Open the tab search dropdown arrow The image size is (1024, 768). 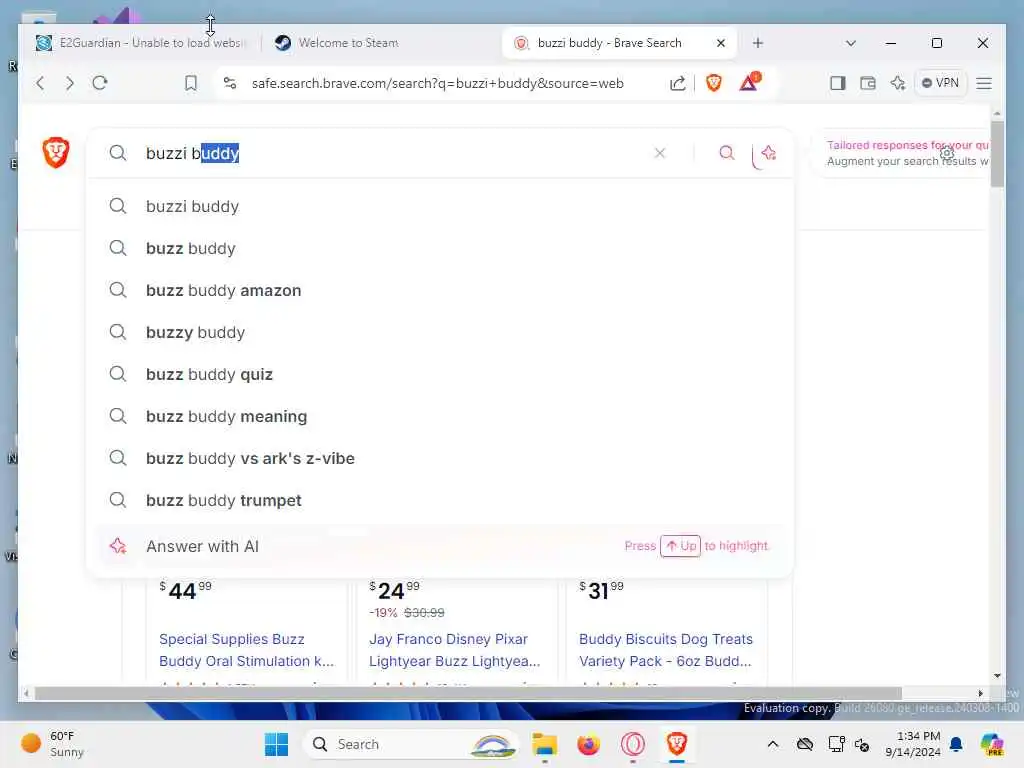coord(850,43)
